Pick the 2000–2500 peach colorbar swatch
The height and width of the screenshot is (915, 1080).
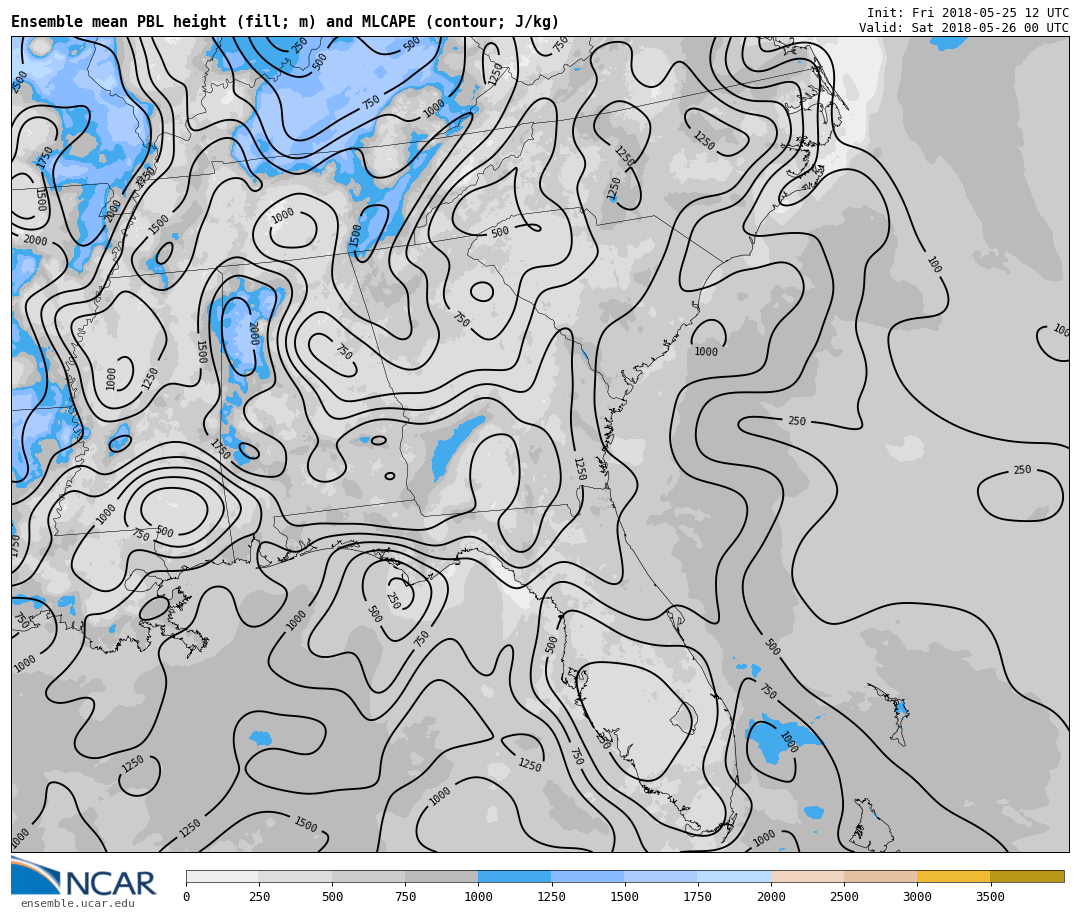[x=807, y=876]
